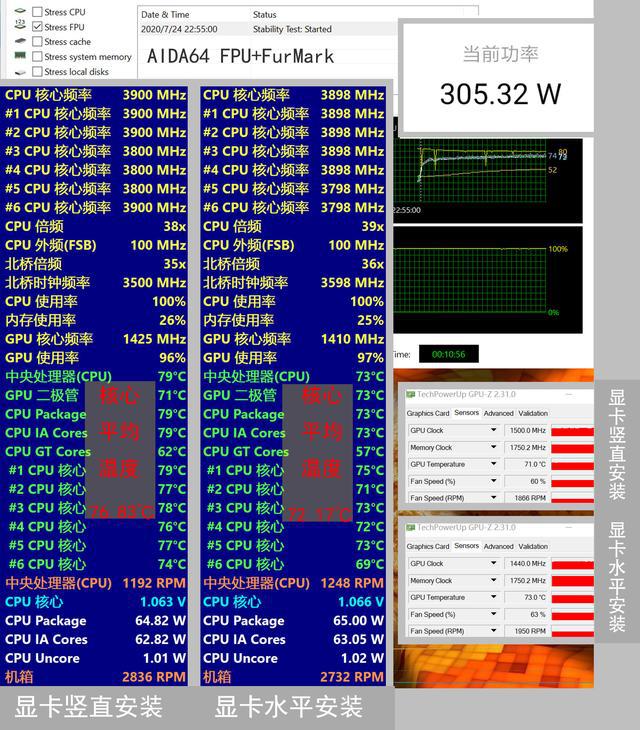The image size is (640, 730).
Task: Uncheck the Stress FPU checkbox
Action: click(37, 27)
